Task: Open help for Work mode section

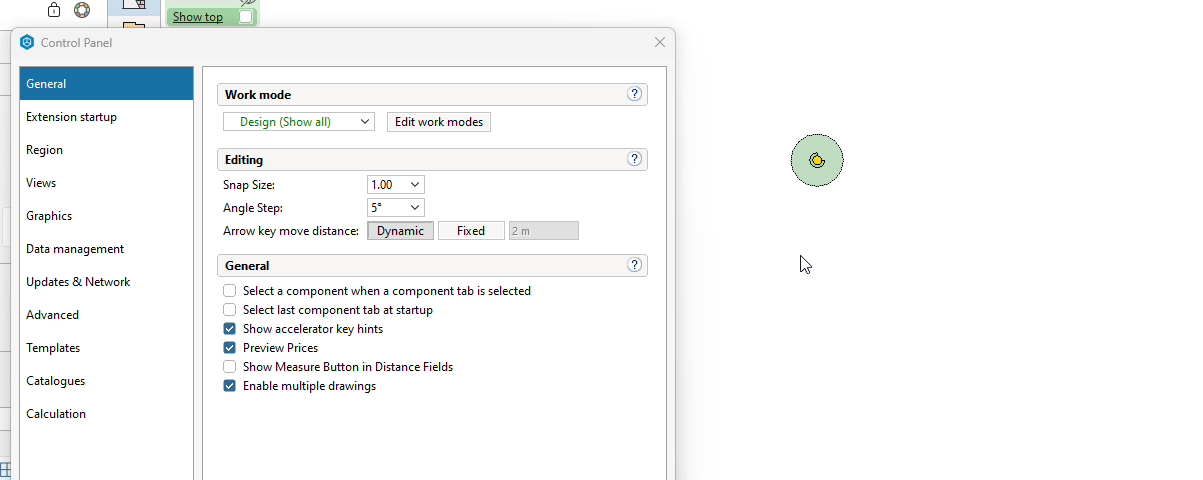Action: pyautogui.click(x=634, y=94)
